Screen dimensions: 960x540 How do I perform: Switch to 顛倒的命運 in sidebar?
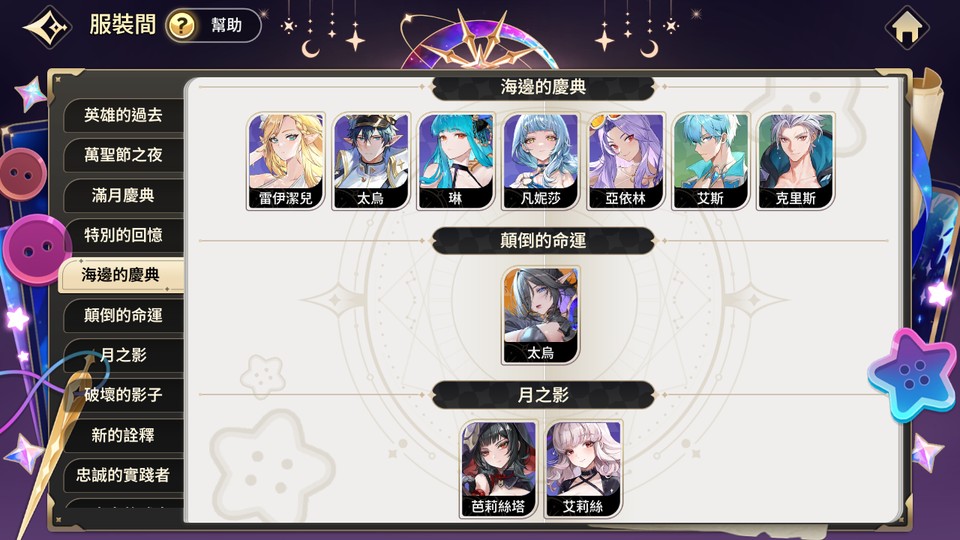point(123,315)
